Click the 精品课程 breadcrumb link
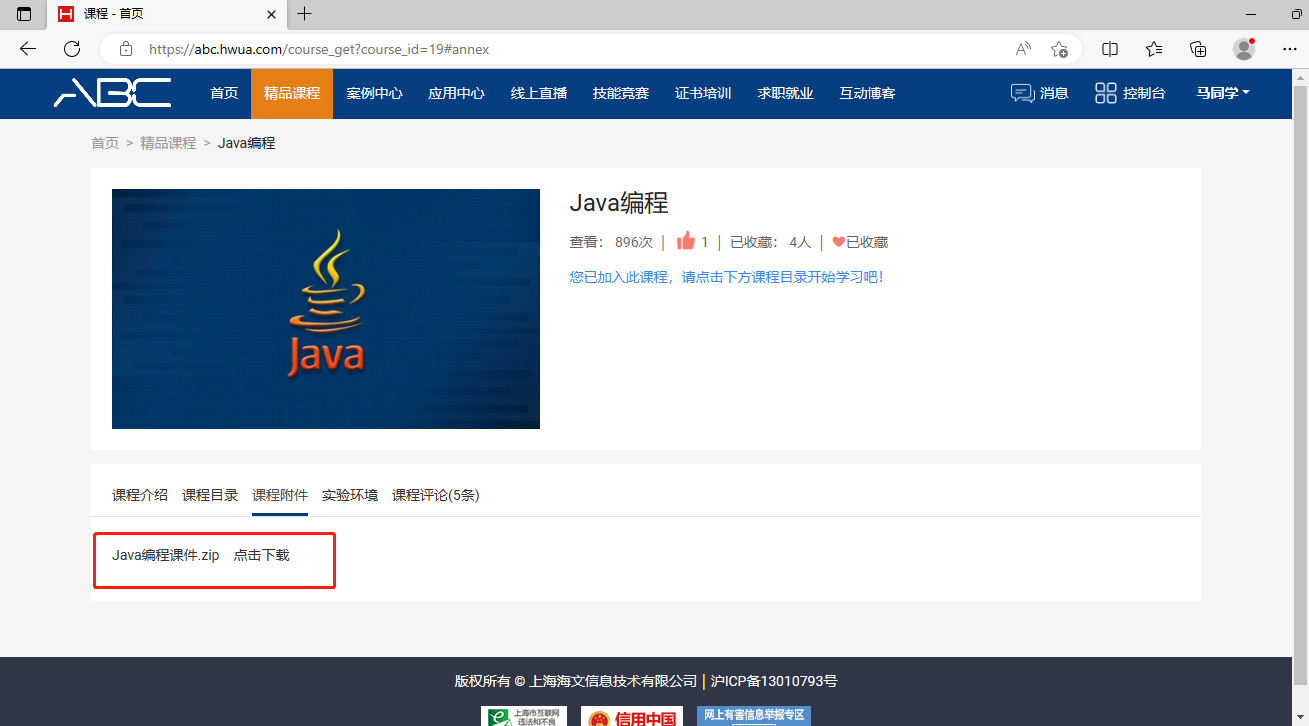 point(168,143)
